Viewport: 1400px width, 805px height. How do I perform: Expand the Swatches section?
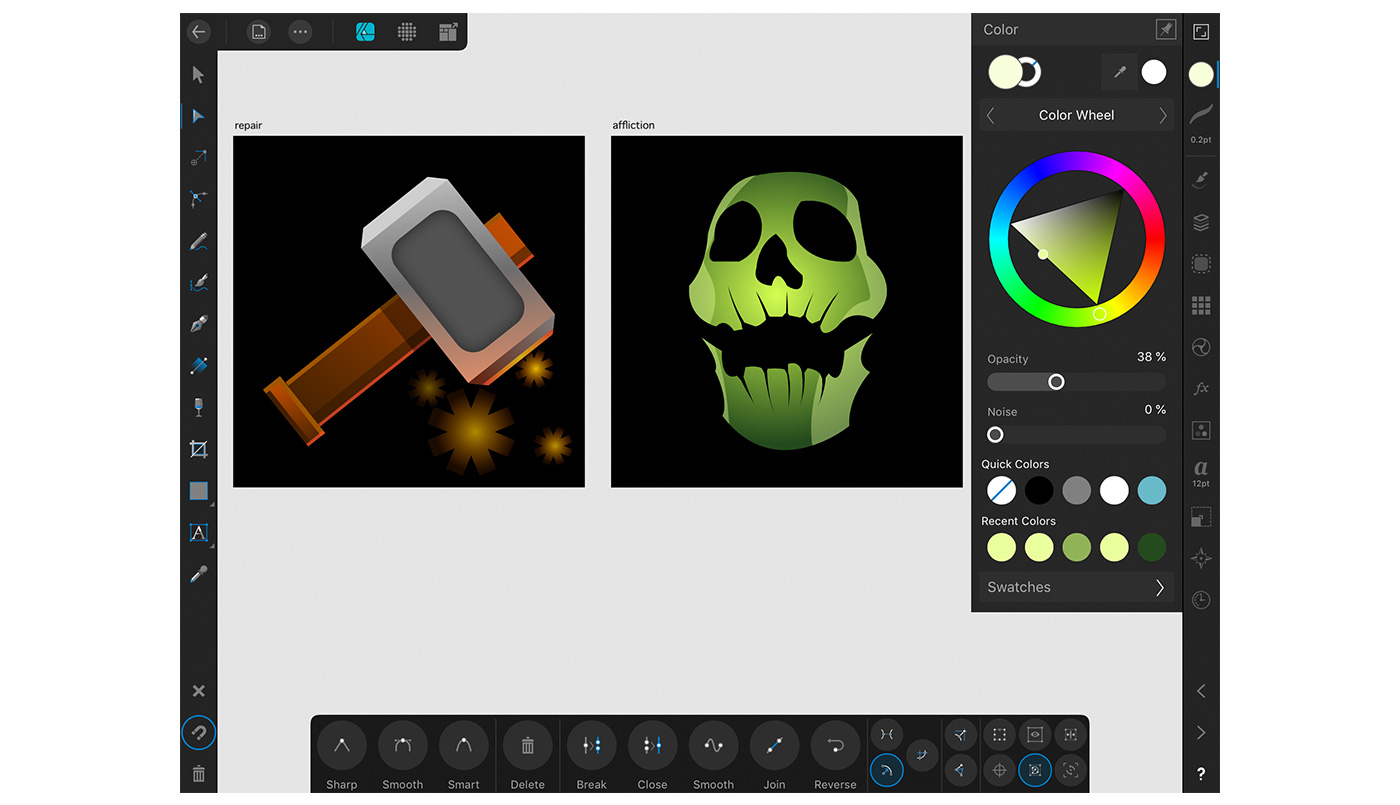point(1076,587)
